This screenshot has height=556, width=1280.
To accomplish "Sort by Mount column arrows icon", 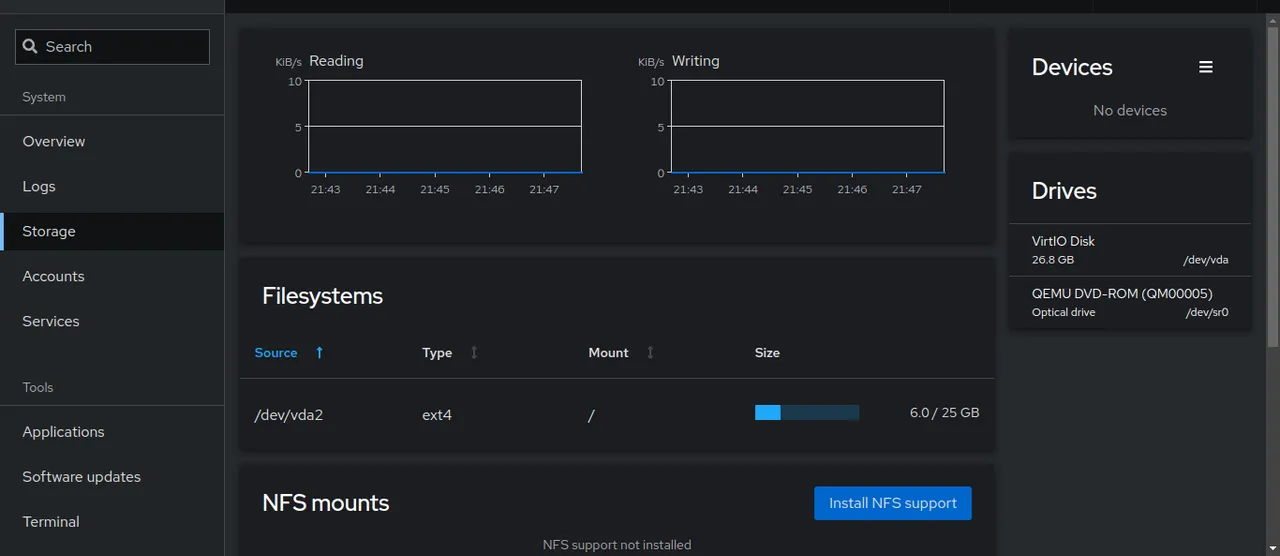I will (650, 353).
